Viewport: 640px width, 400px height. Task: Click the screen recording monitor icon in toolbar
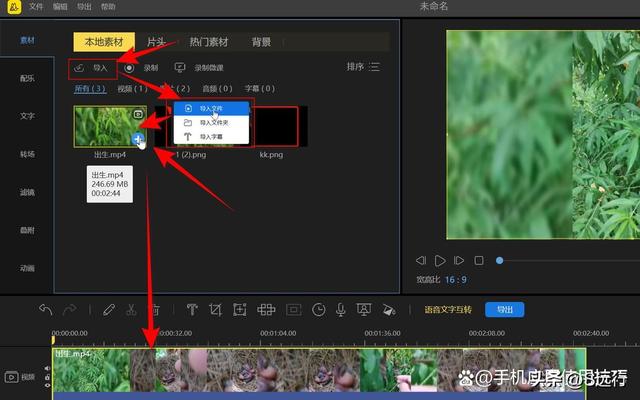(x=364, y=310)
